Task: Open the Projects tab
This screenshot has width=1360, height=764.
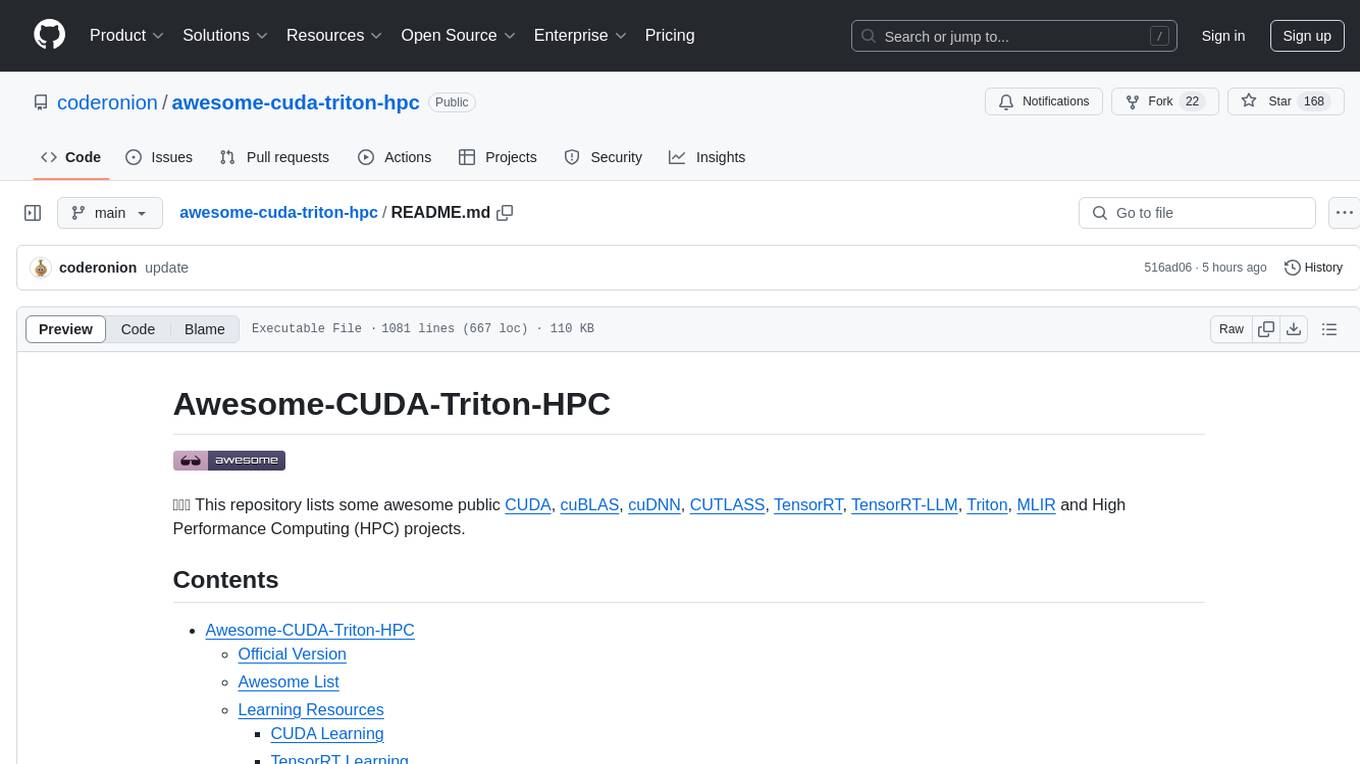Action: pyautogui.click(x=498, y=157)
